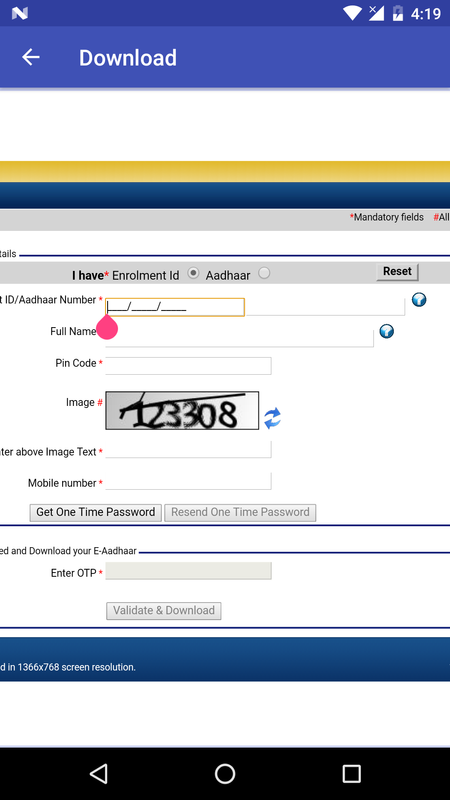Tap the back arrow in Download header
Image resolution: width=450 pixels, height=800 pixels.
coord(31,57)
